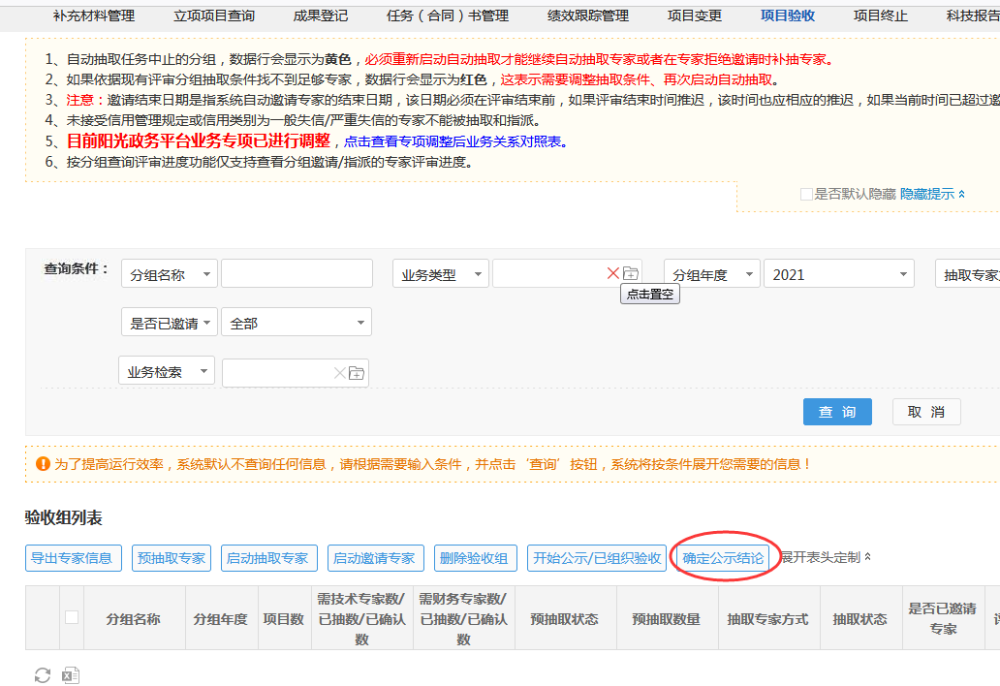Screen dimensions: 1000x686
Task: Click inside the 分组名称 text input field
Action: [296, 273]
